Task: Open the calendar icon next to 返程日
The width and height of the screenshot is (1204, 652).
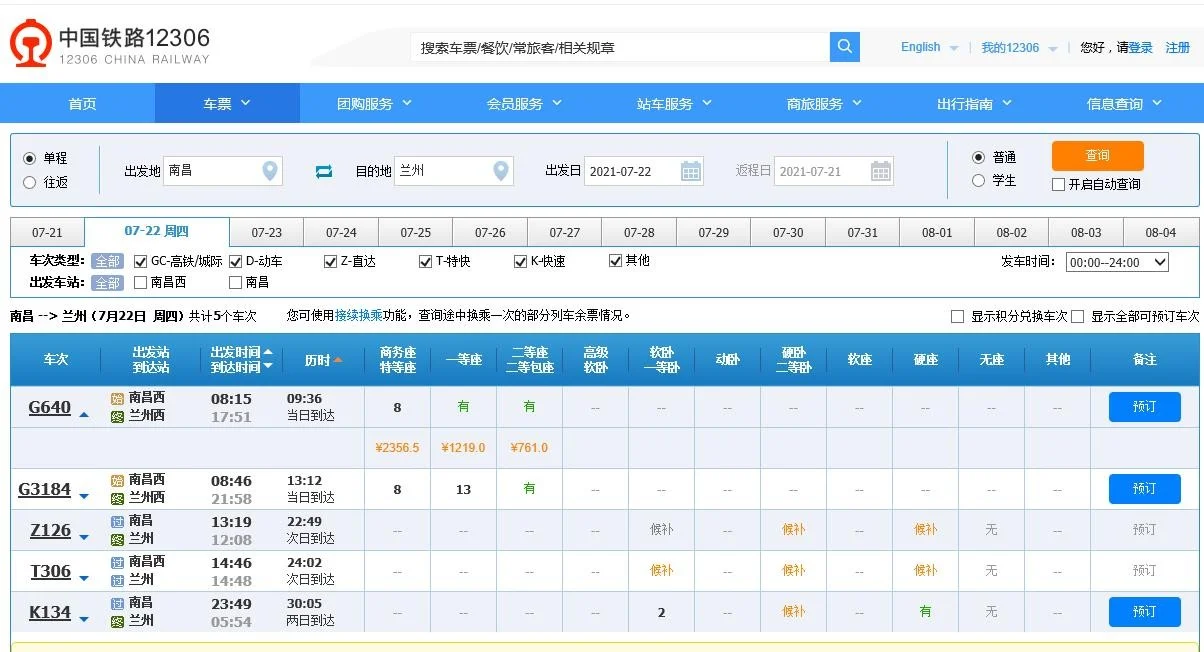Action: (879, 170)
